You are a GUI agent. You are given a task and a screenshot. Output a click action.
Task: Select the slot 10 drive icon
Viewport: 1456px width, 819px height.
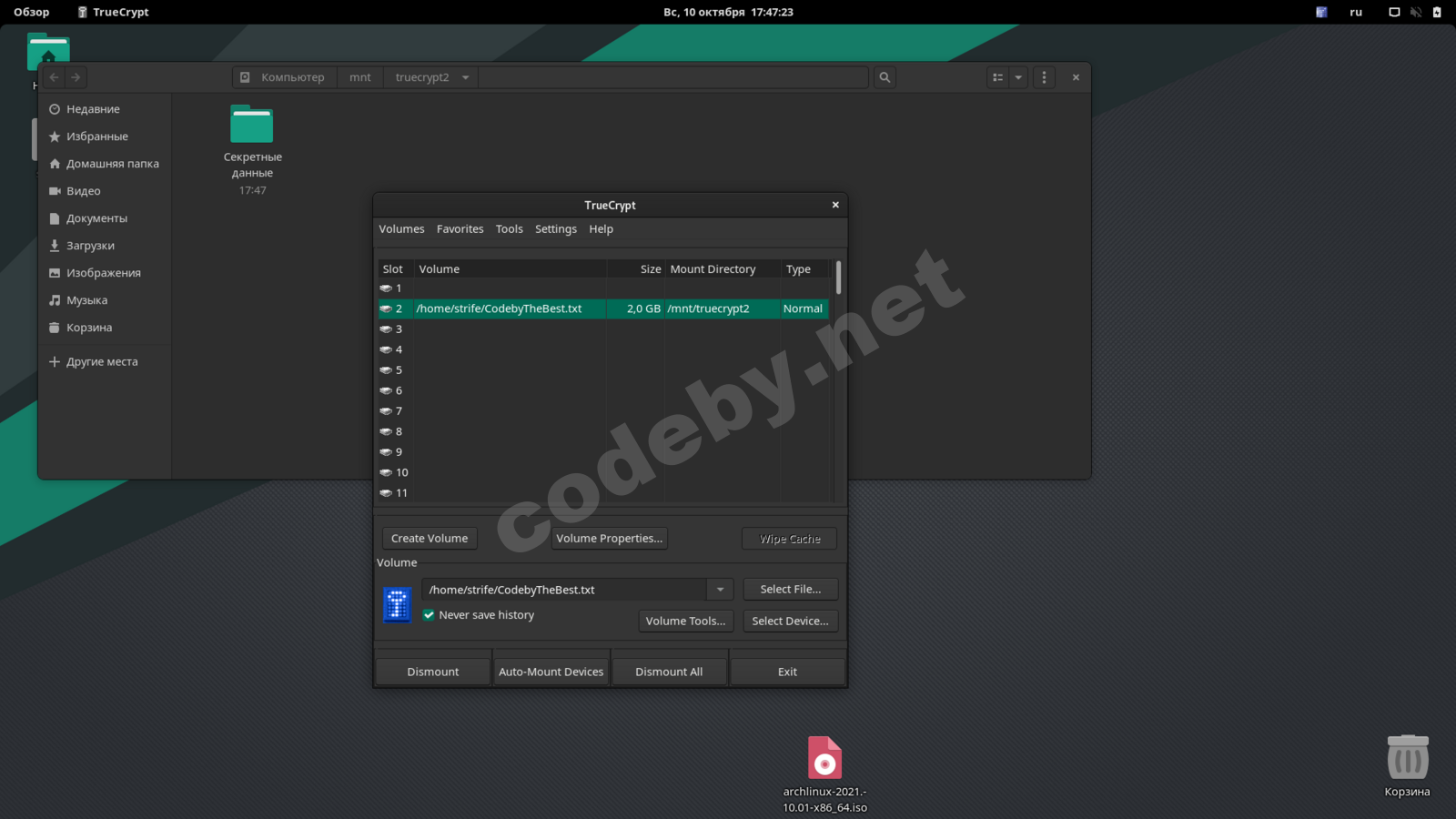(x=386, y=472)
